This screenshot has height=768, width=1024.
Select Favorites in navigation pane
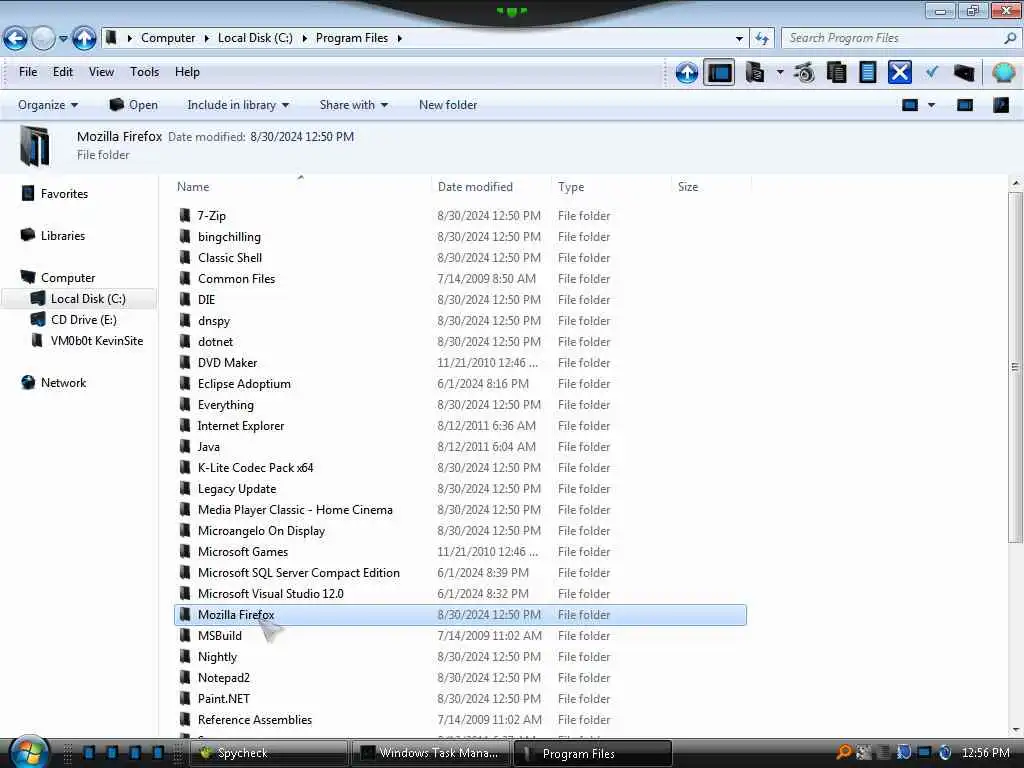[64, 194]
